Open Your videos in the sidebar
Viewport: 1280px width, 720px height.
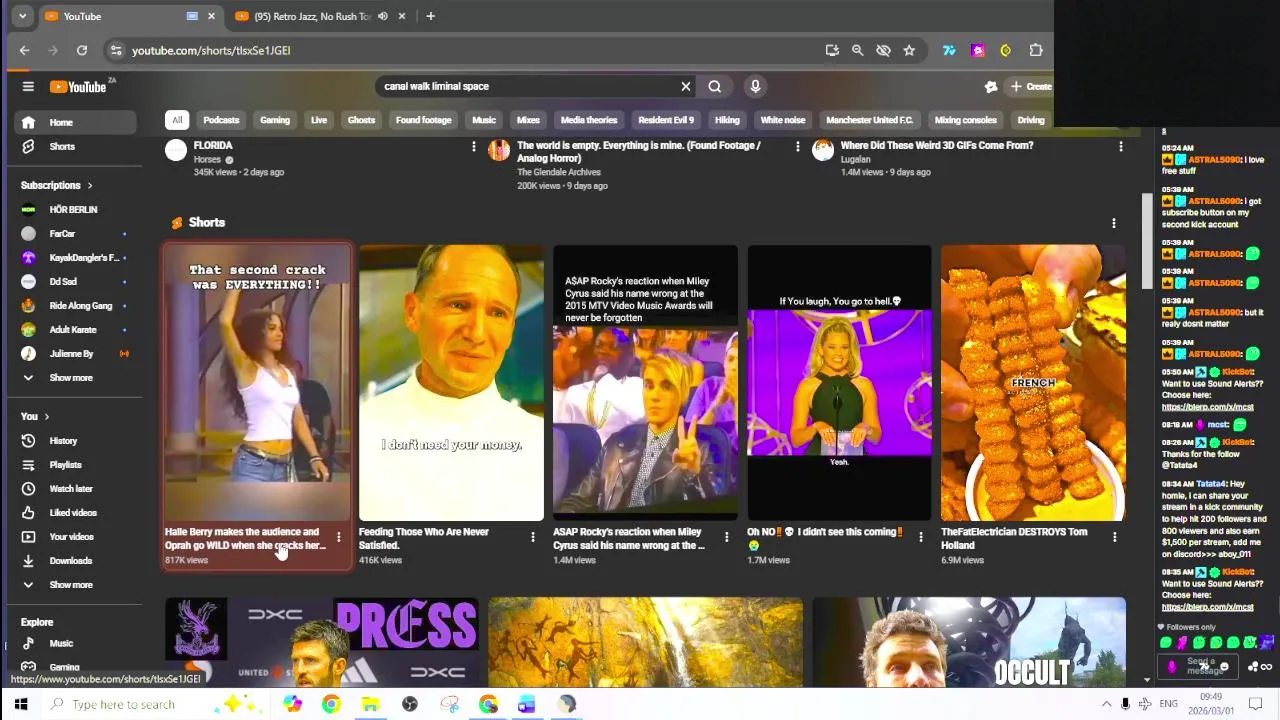pyautogui.click(x=75, y=537)
